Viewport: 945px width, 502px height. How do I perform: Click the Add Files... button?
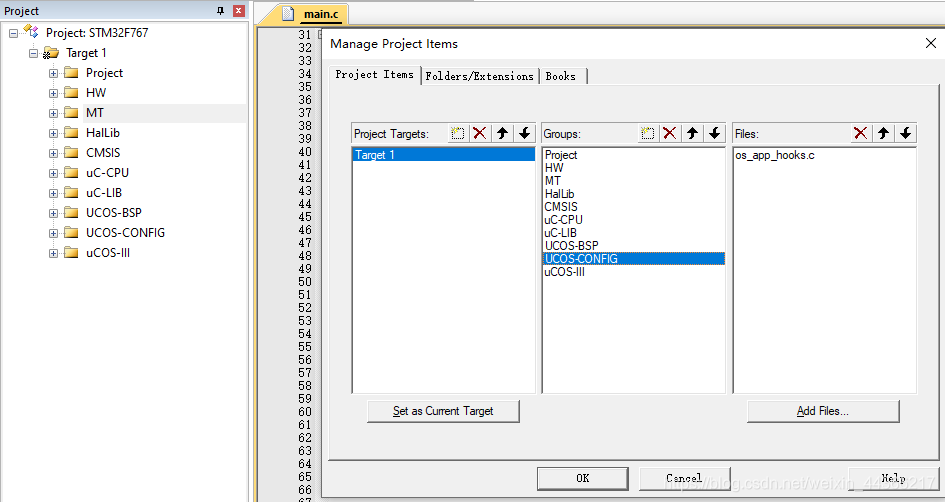tap(823, 411)
